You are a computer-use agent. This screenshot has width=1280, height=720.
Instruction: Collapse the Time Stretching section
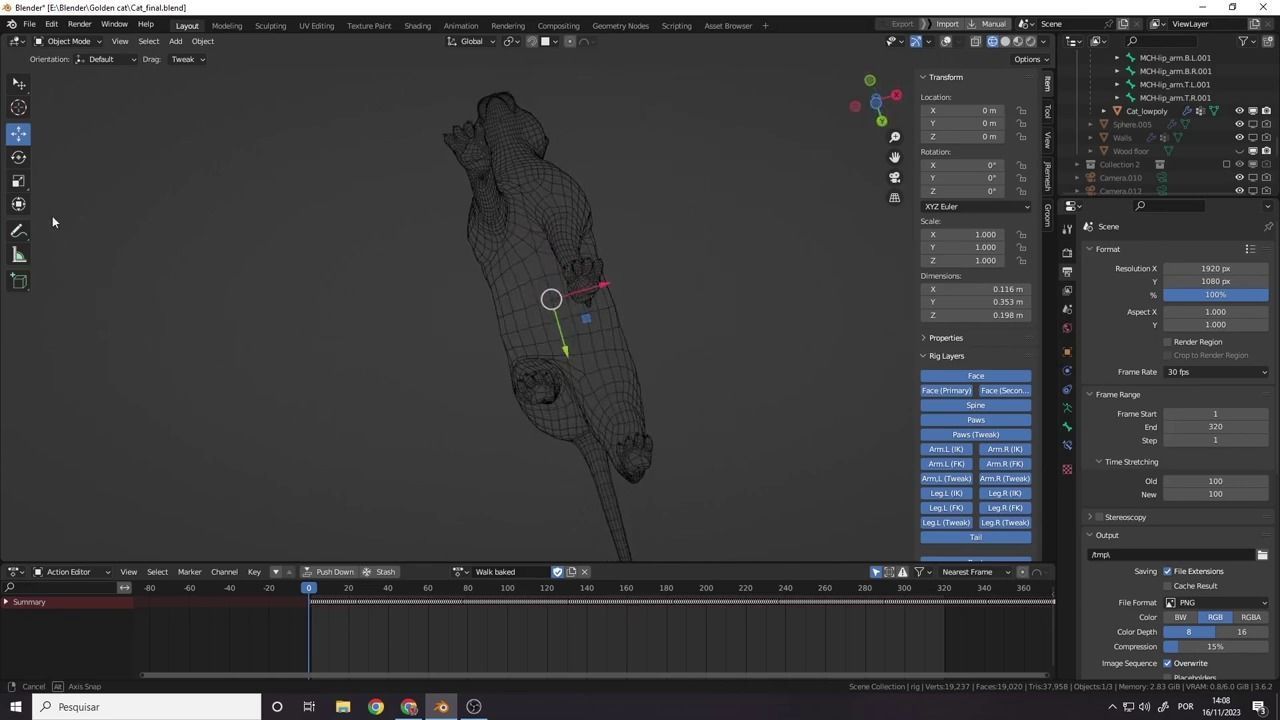tap(1131, 462)
